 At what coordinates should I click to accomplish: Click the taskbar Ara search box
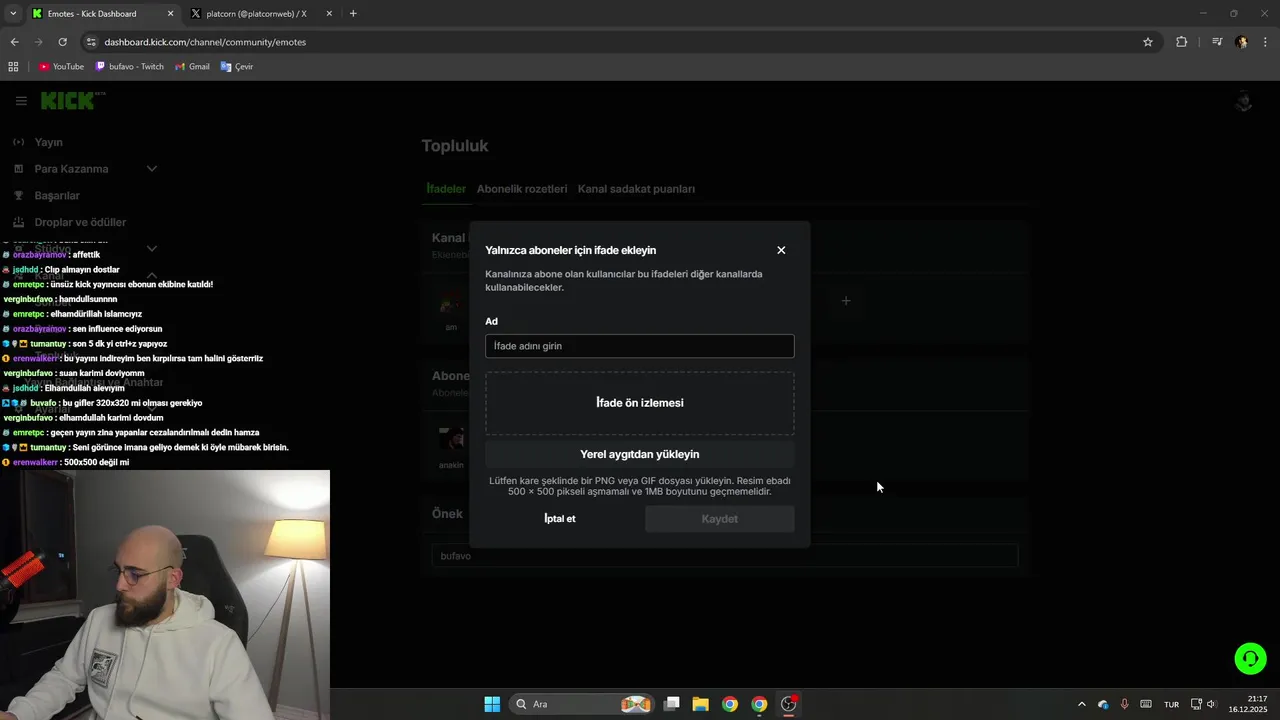[581, 704]
